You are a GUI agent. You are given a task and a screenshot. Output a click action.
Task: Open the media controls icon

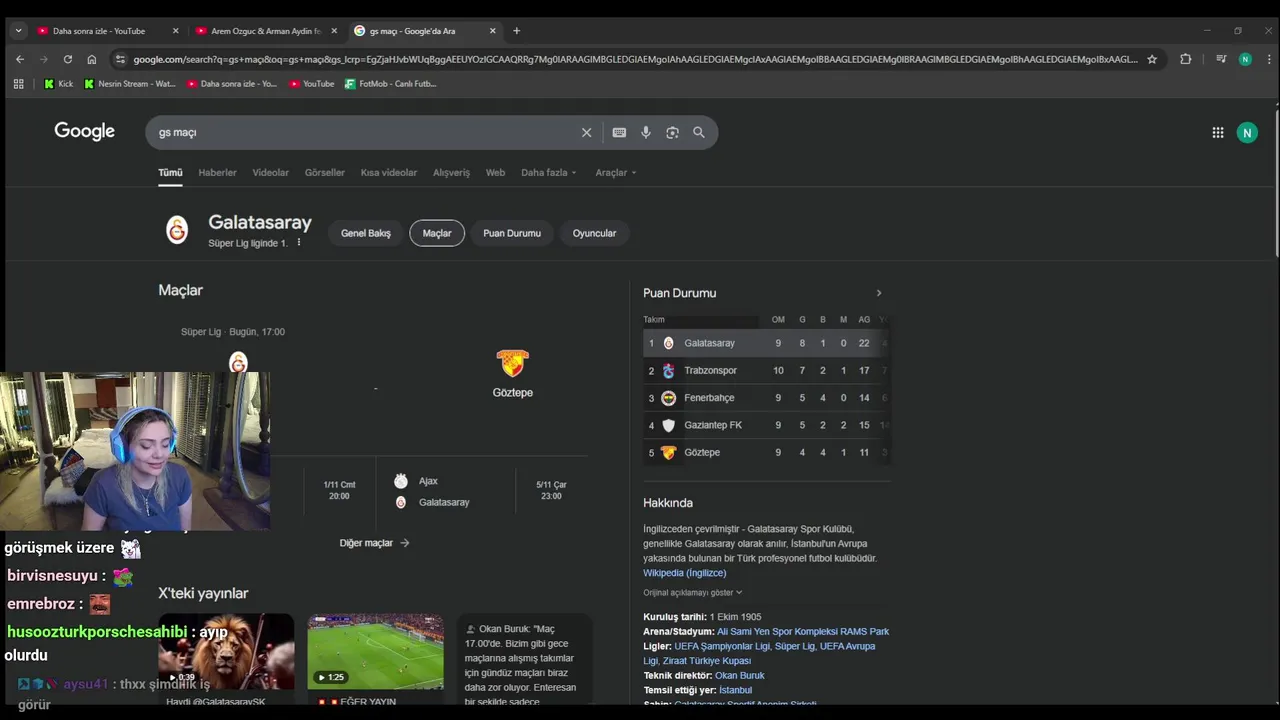click(1221, 59)
